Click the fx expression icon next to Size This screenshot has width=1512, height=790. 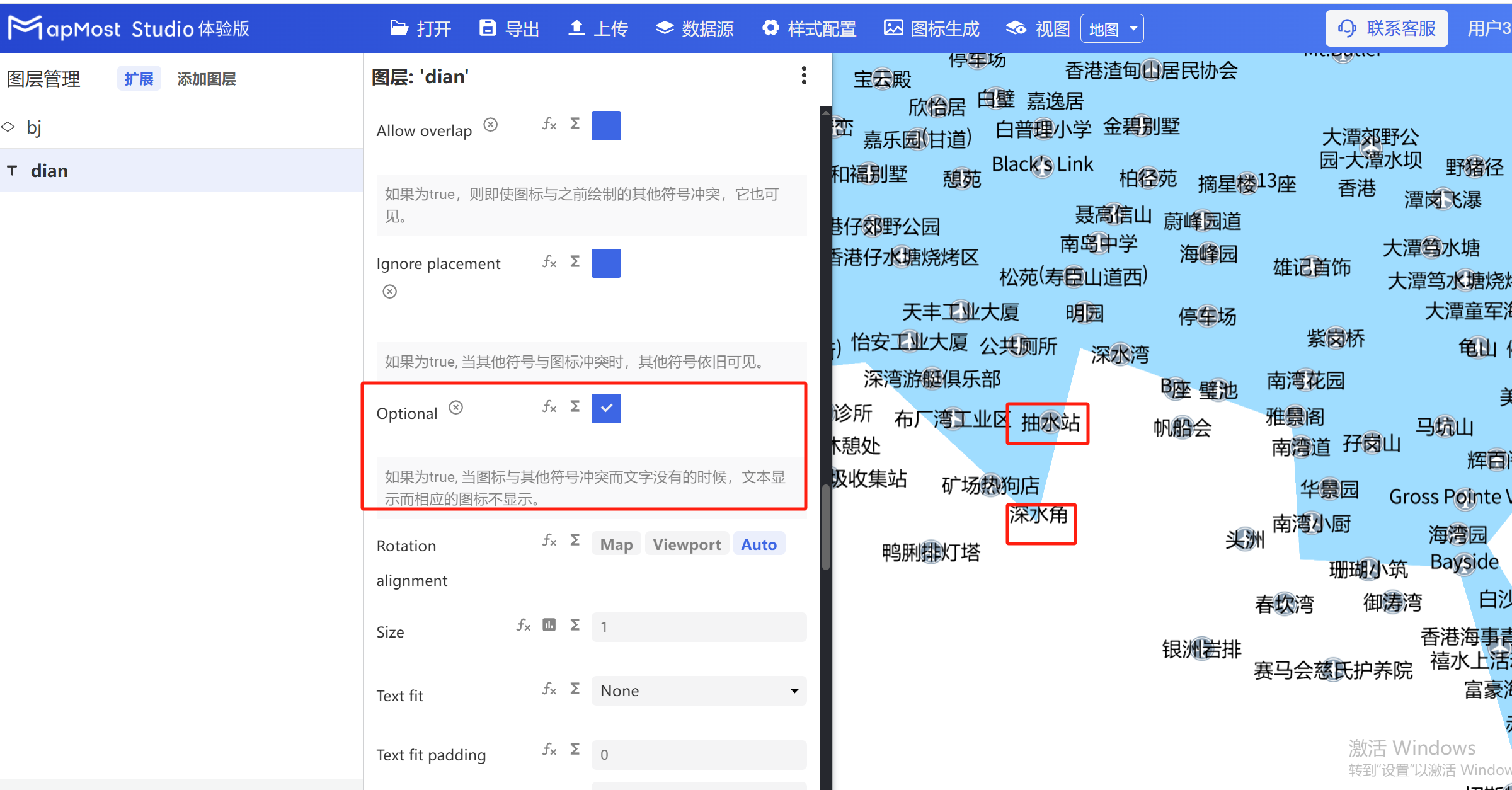(x=523, y=624)
